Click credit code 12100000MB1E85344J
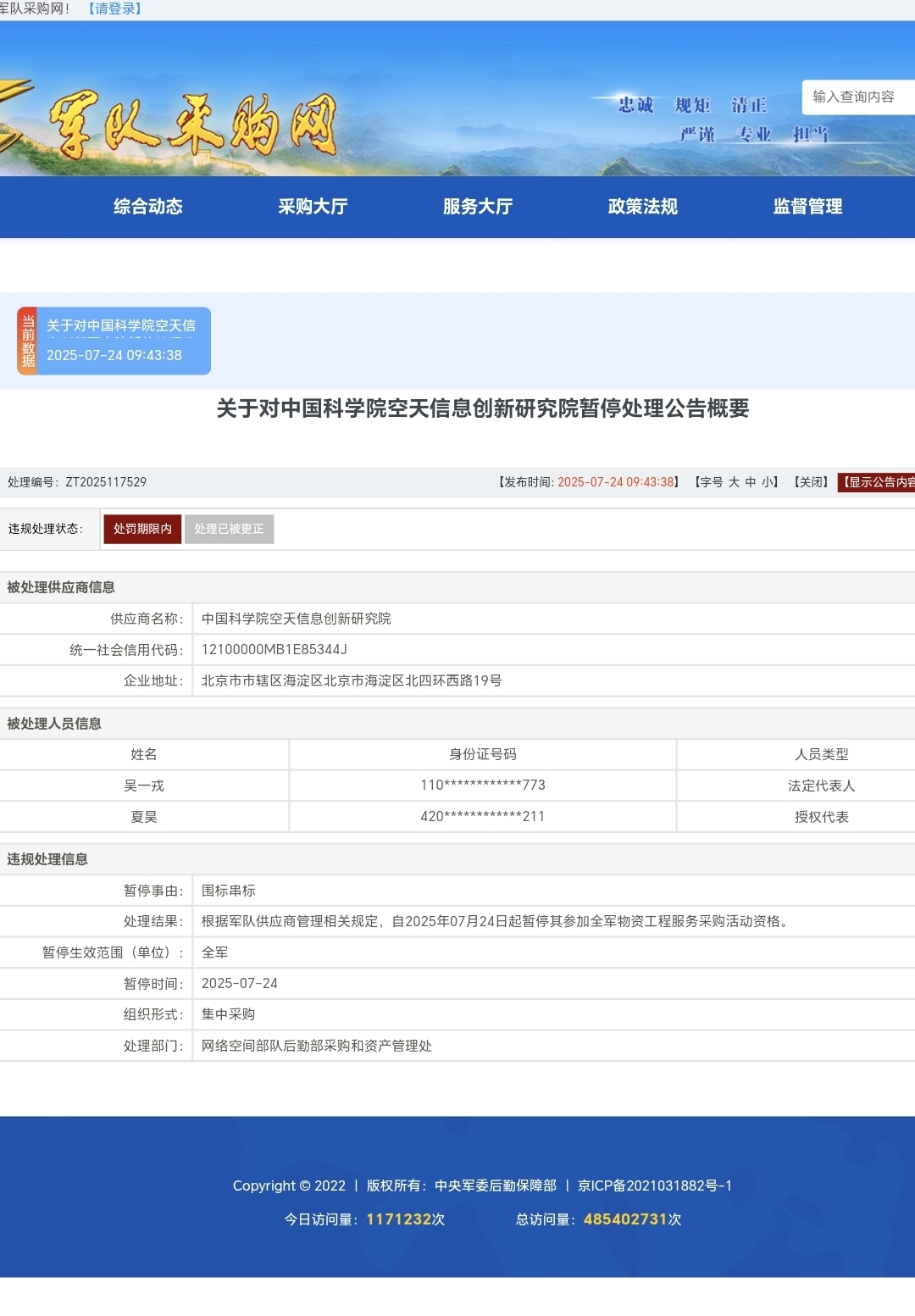Screen dimensions: 915x1316 click(274, 650)
